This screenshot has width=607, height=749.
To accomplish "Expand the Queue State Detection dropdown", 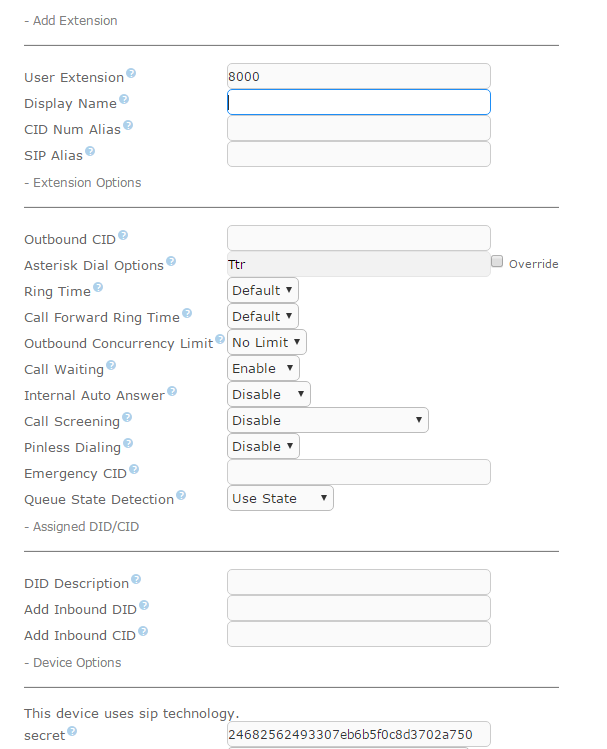I will tap(280, 498).
